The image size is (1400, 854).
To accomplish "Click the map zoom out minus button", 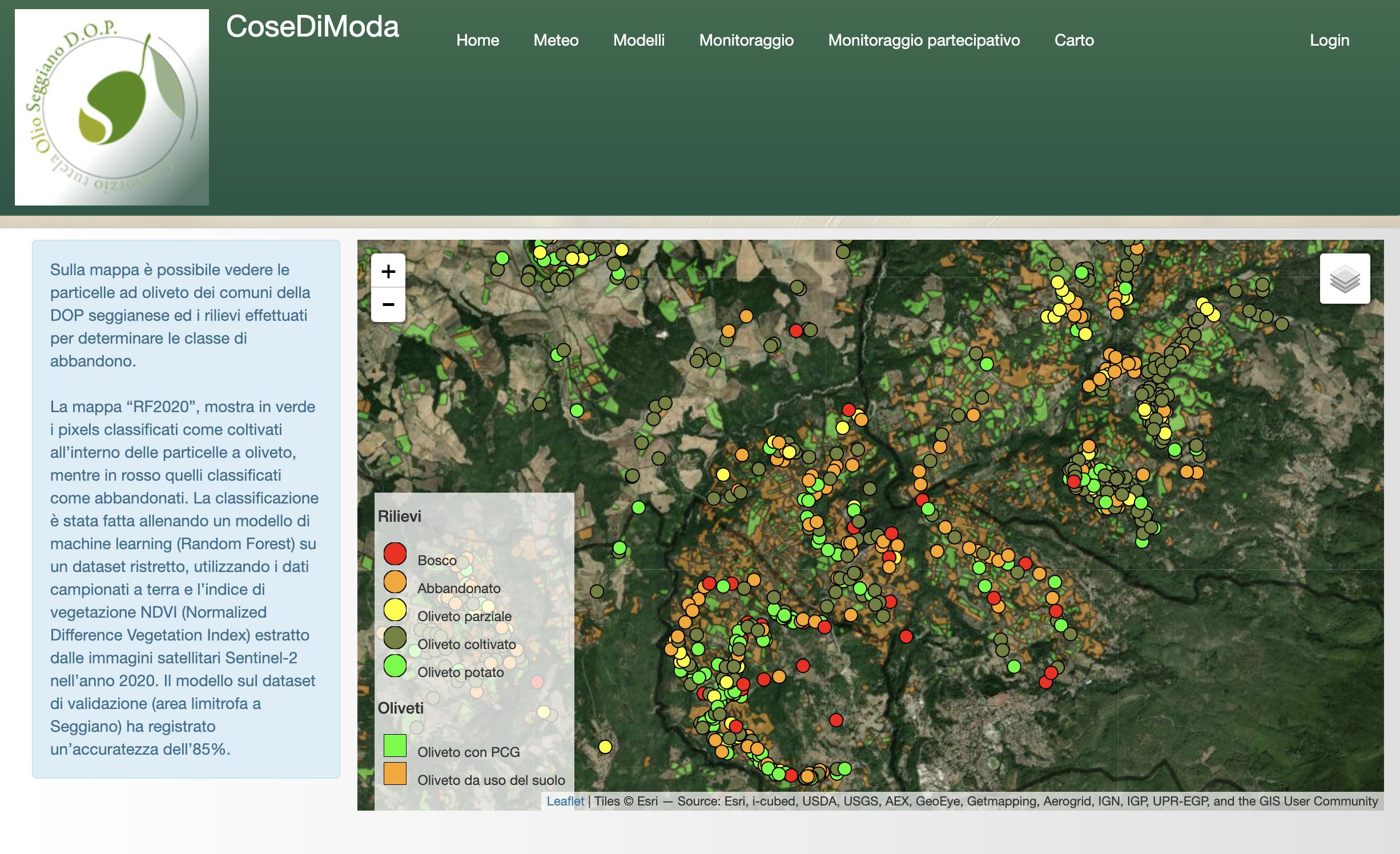I will pos(388,304).
